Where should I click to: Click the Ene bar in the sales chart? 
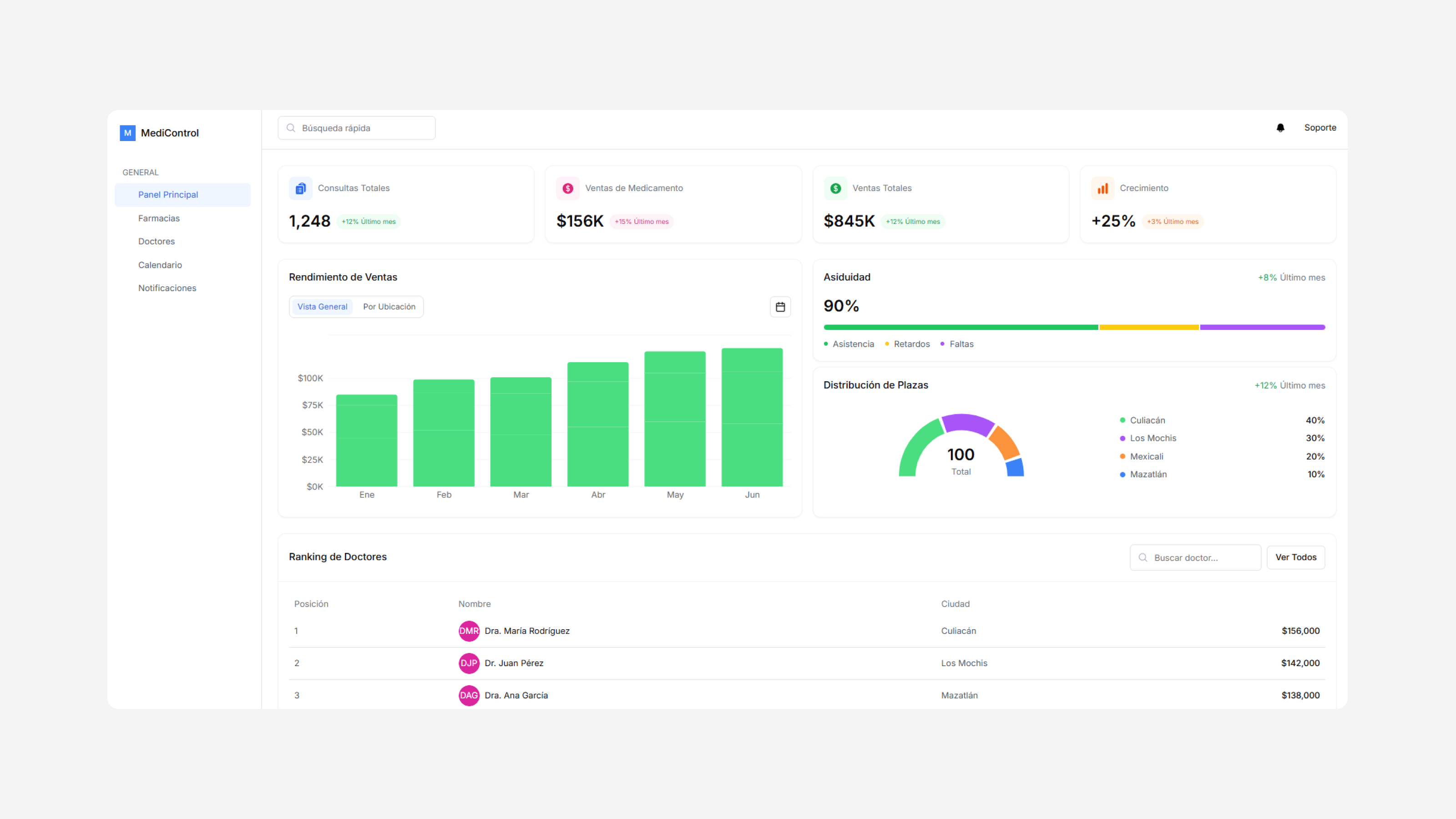367,440
